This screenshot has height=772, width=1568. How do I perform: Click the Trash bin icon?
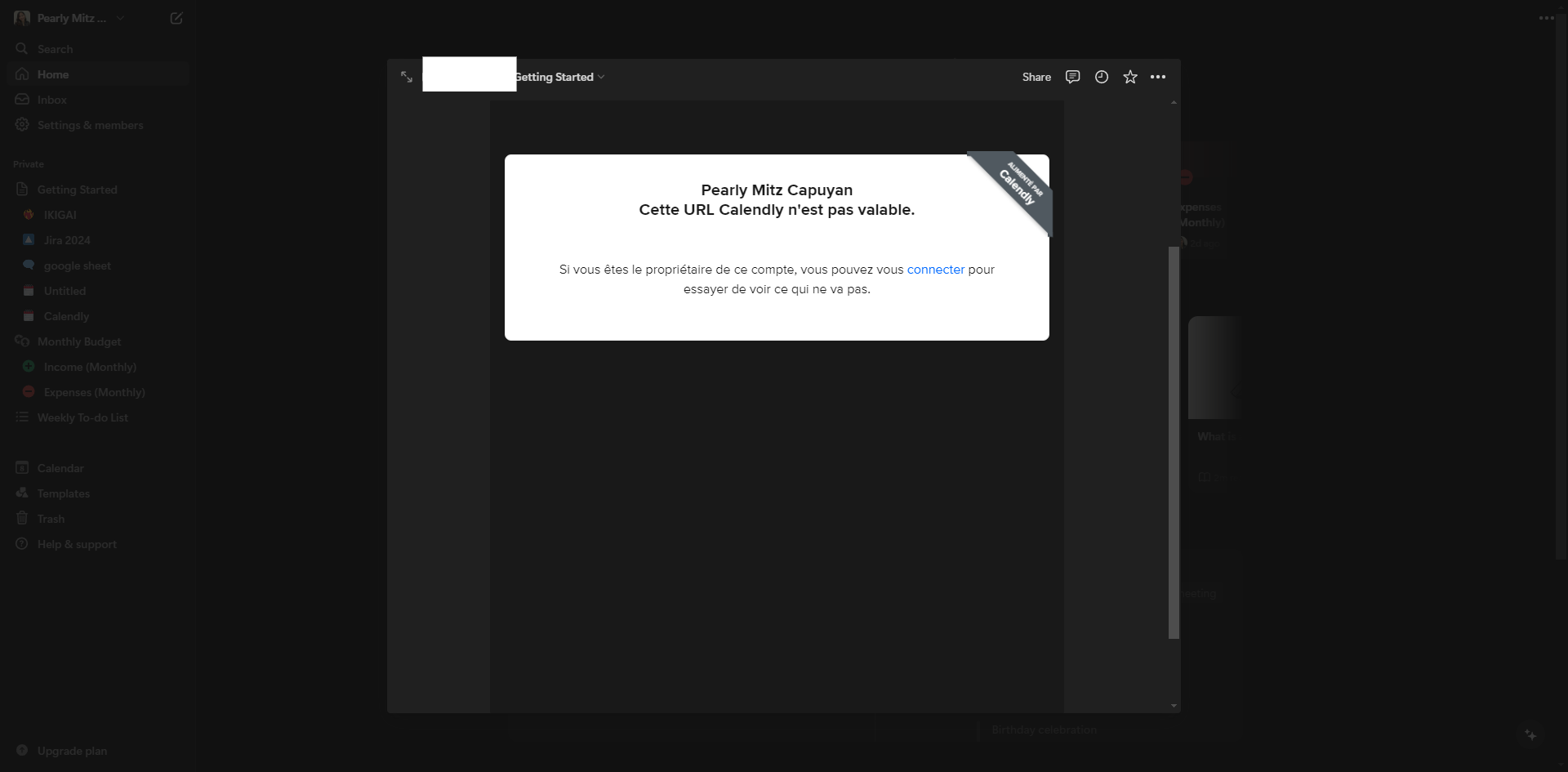(22, 518)
